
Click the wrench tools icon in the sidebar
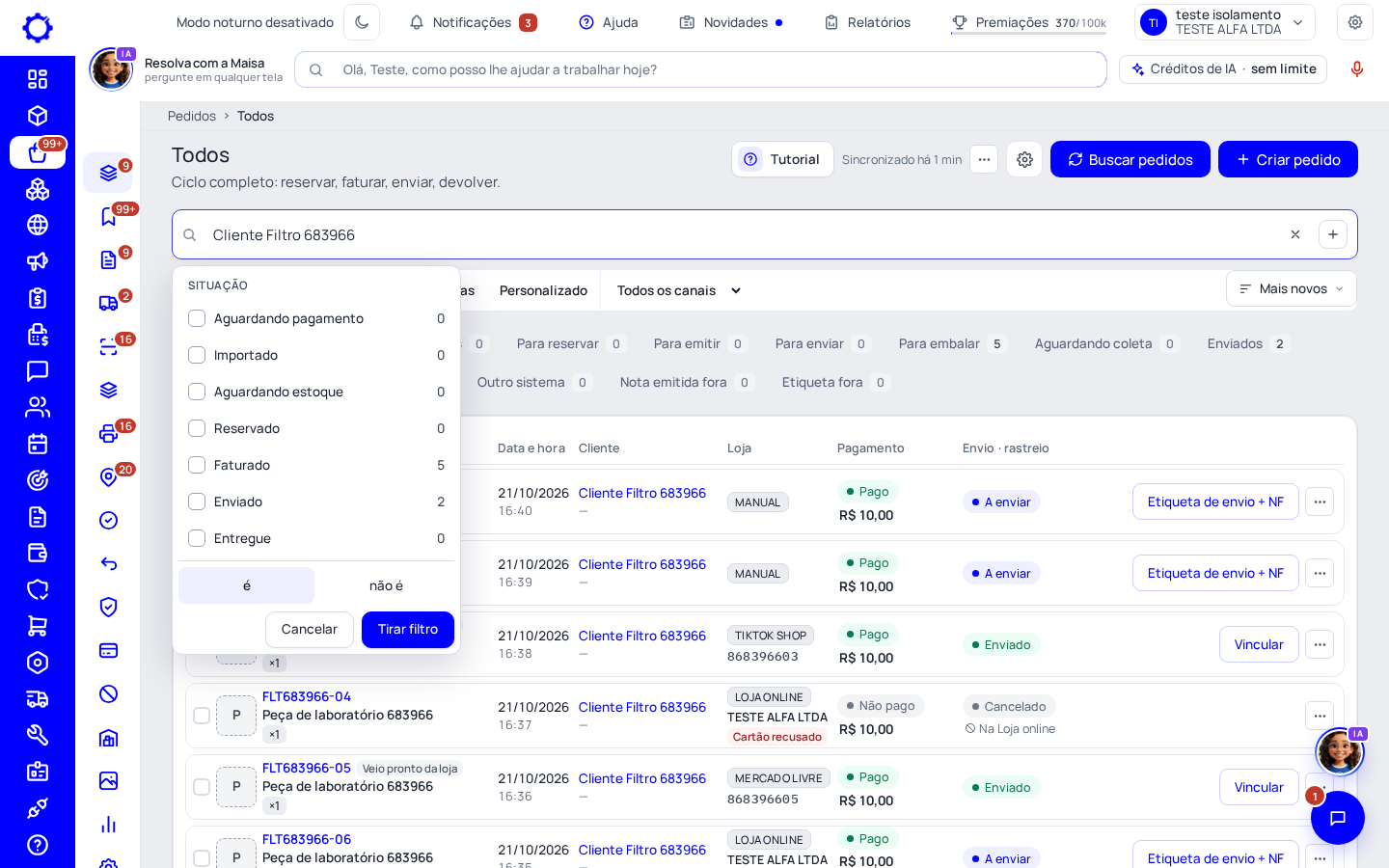38,735
